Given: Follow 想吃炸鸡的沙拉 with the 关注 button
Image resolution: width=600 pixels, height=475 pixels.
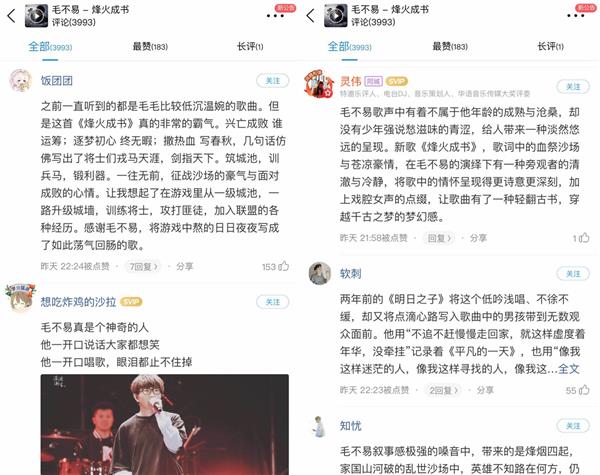Looking at the screenshot, I should point(273,302).
